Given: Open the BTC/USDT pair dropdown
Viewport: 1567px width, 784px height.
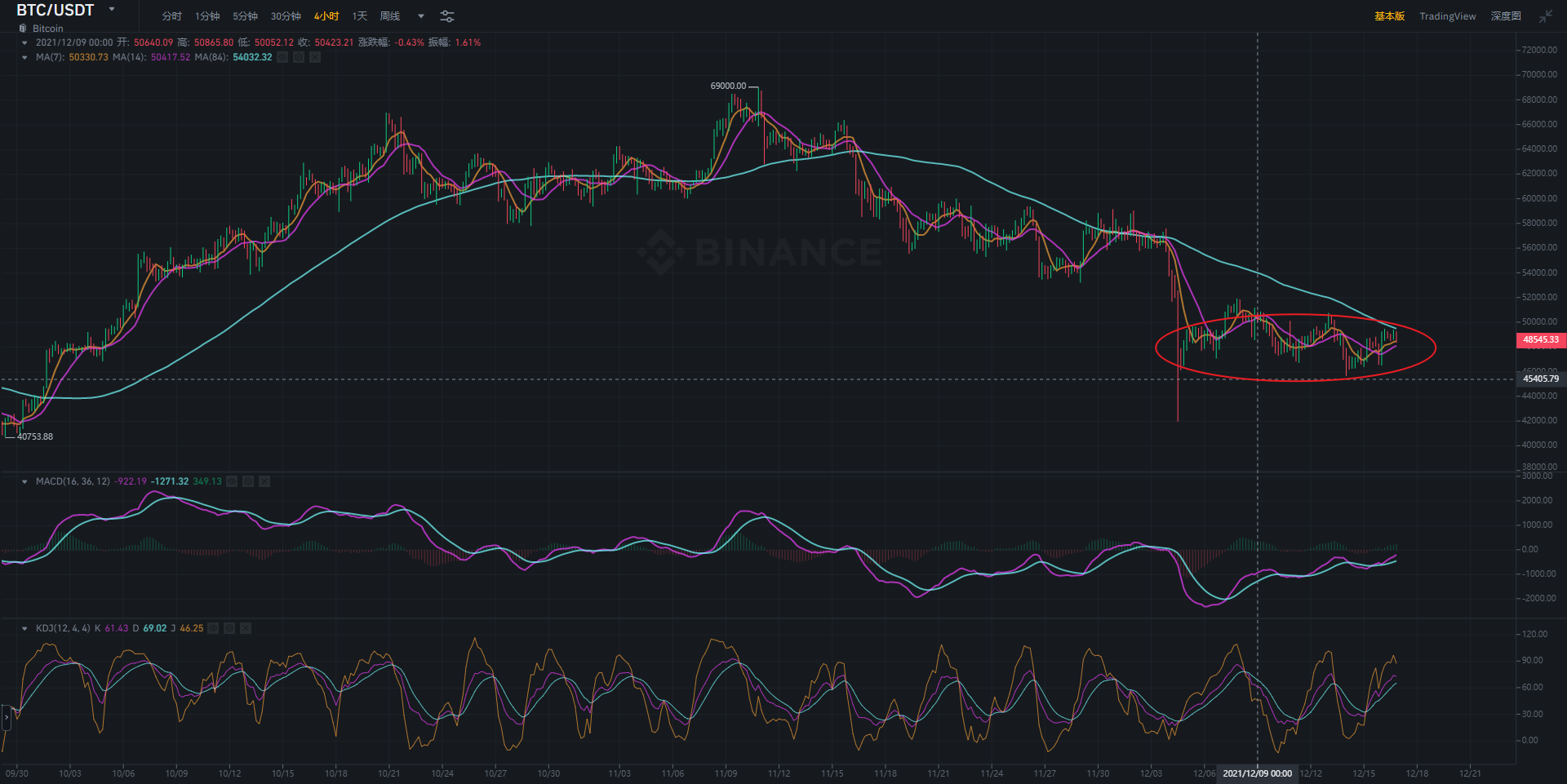Looking at the screenshot, I should (112, 10).
